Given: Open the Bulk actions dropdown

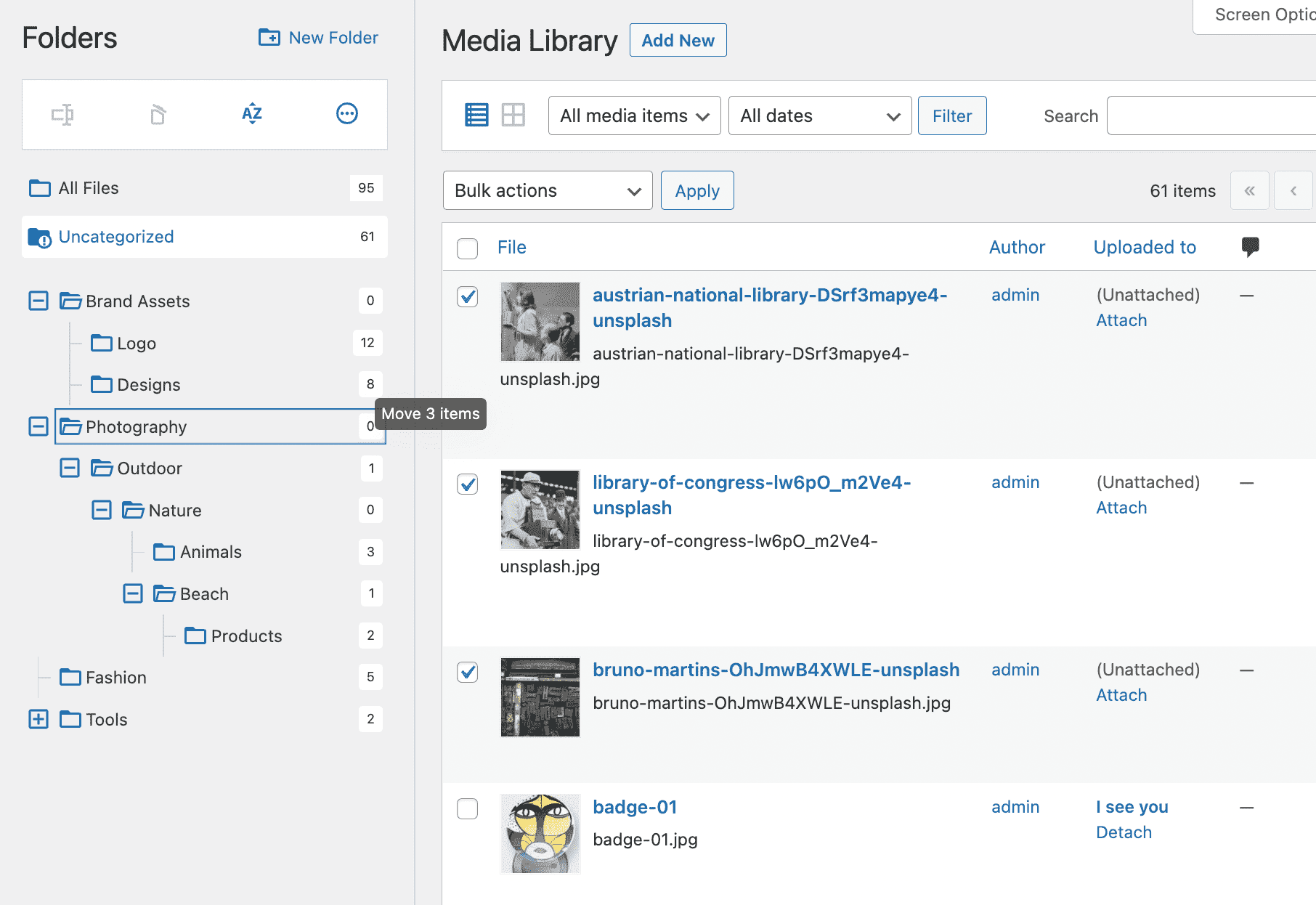Looking at the screenshot, I should point(547,190).
